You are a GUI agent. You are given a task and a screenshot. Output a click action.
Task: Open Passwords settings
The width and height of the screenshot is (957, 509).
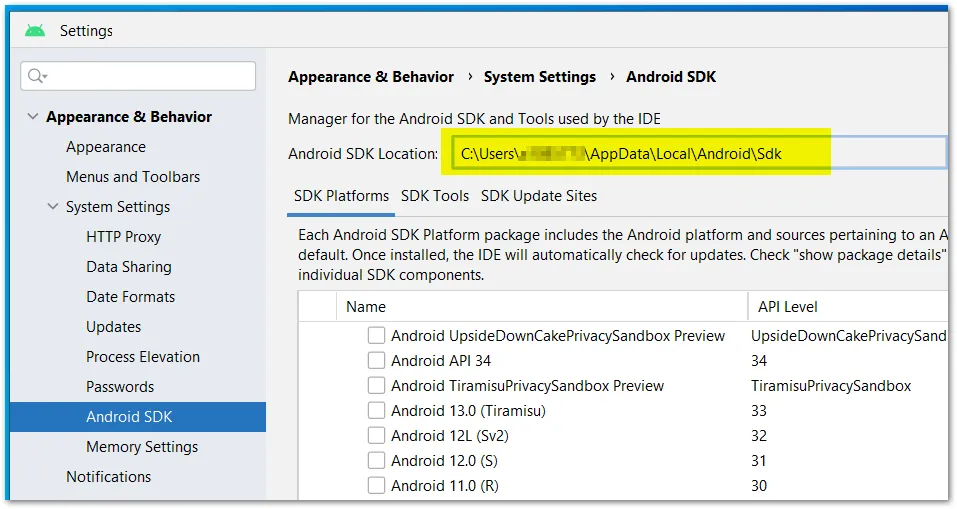point(120,386)
